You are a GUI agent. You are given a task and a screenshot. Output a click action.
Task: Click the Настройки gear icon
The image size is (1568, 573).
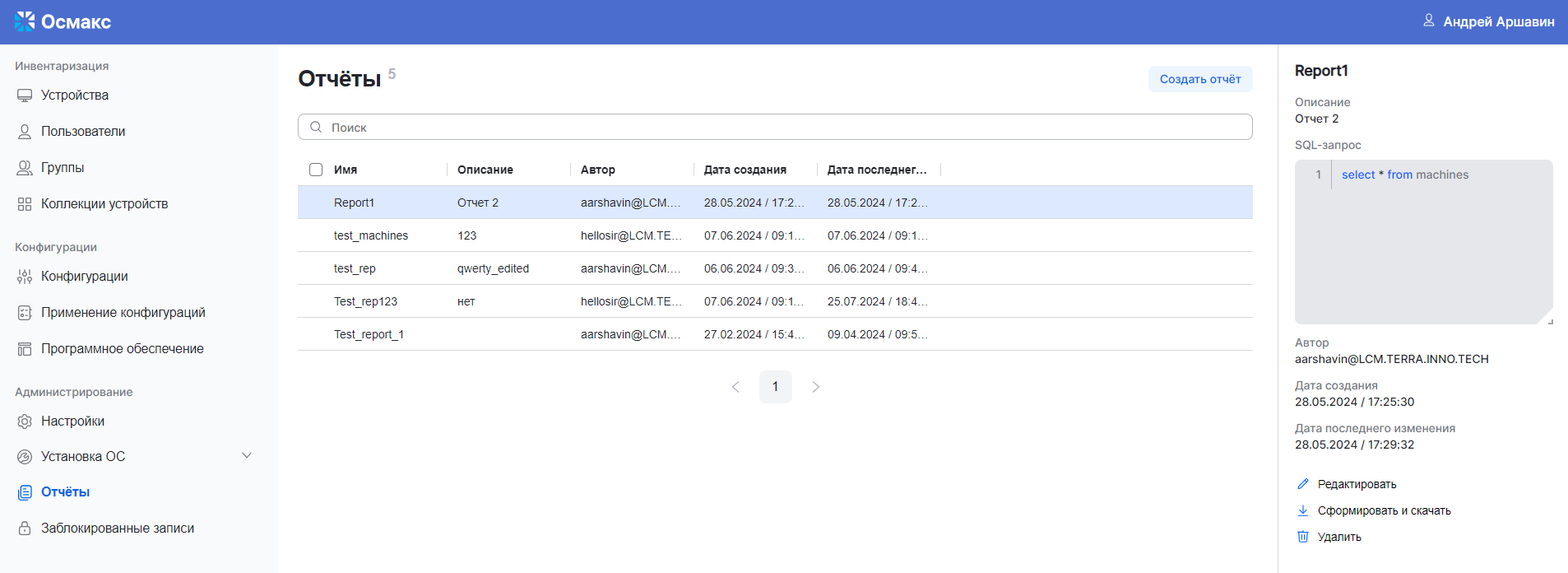pyautogui.click(x=25, y=422)
